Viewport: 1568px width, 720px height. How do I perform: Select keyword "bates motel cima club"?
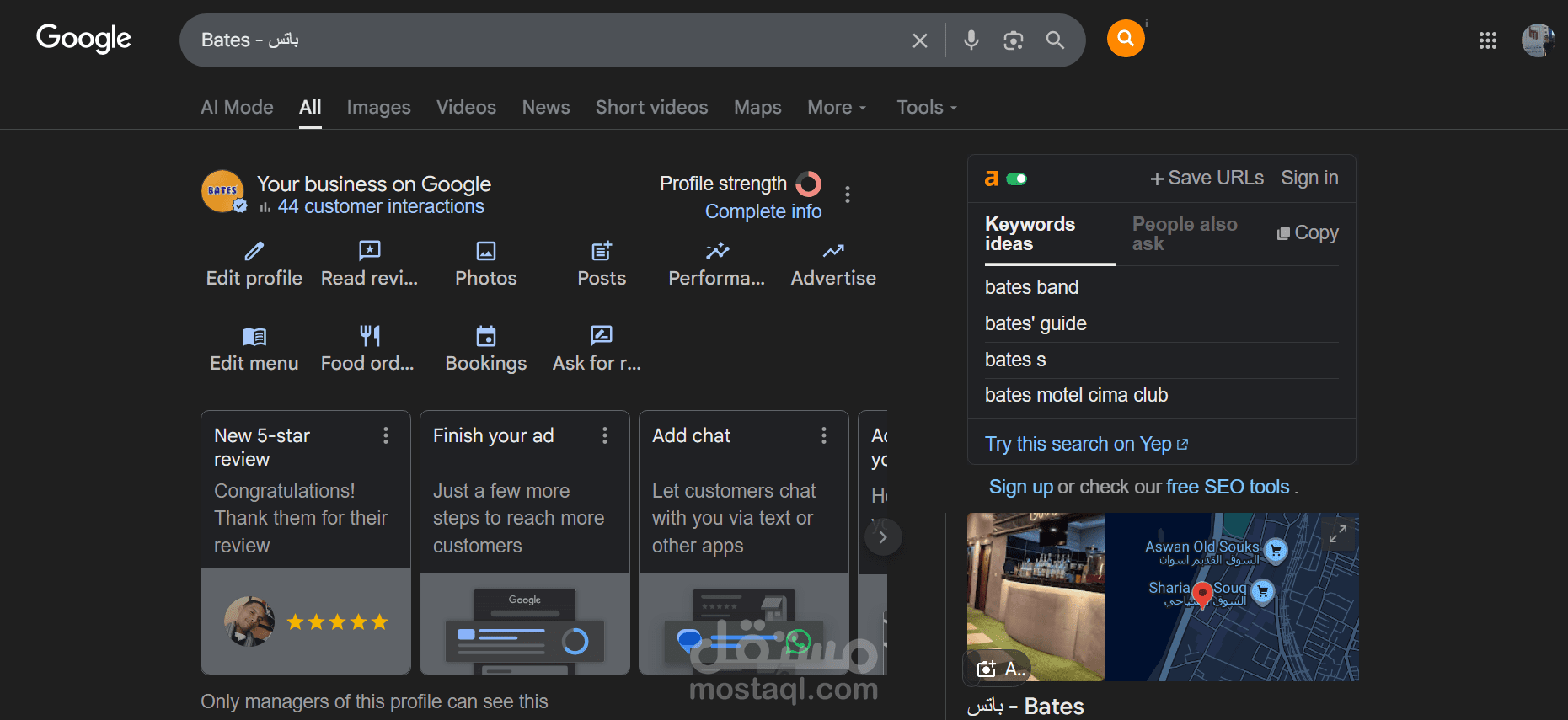1076,396
